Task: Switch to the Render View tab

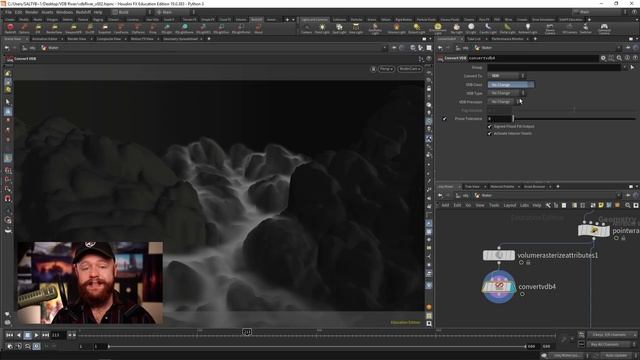Action: click(x=76, y=39)
